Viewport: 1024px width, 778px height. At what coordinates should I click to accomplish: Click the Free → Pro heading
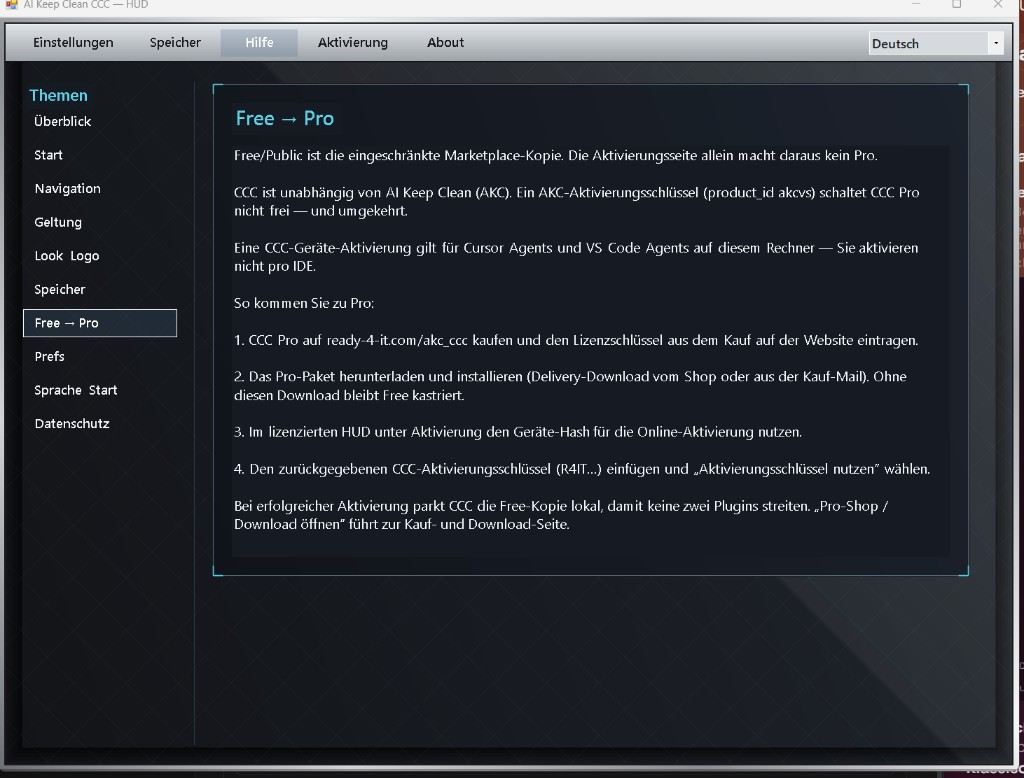[285, 118]
